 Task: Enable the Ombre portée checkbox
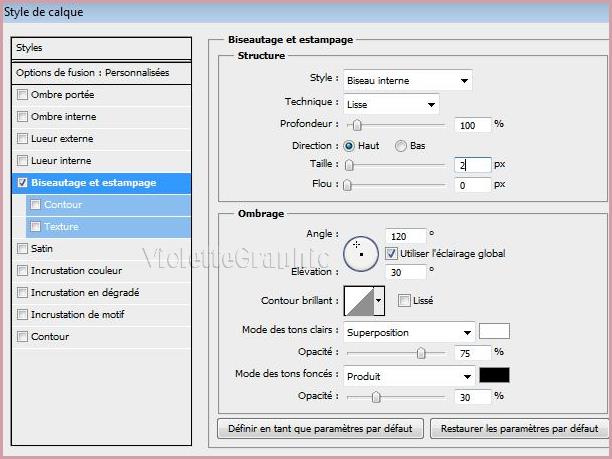(x=23, y=95)
